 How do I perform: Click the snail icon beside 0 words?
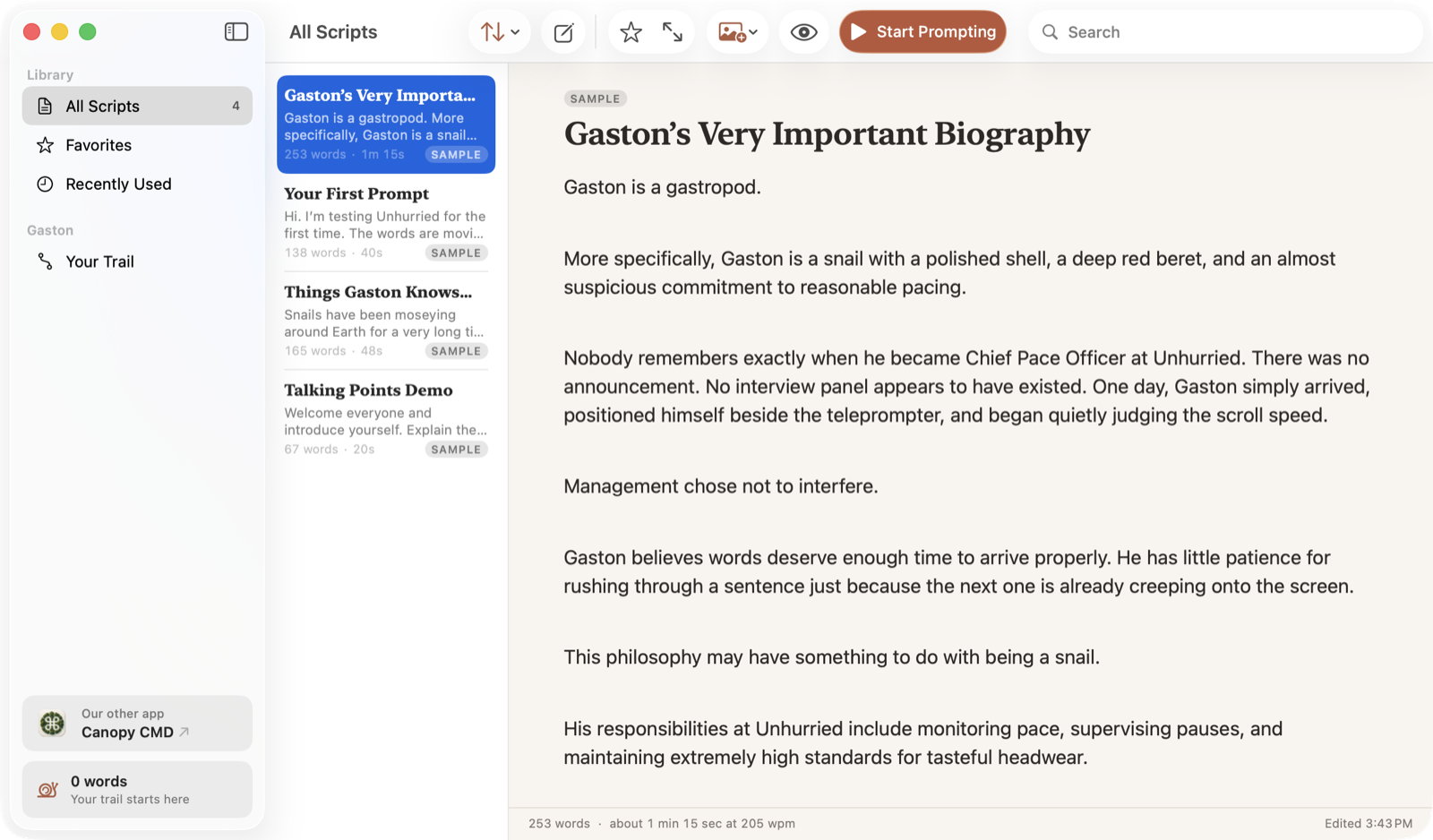point(48,789)
